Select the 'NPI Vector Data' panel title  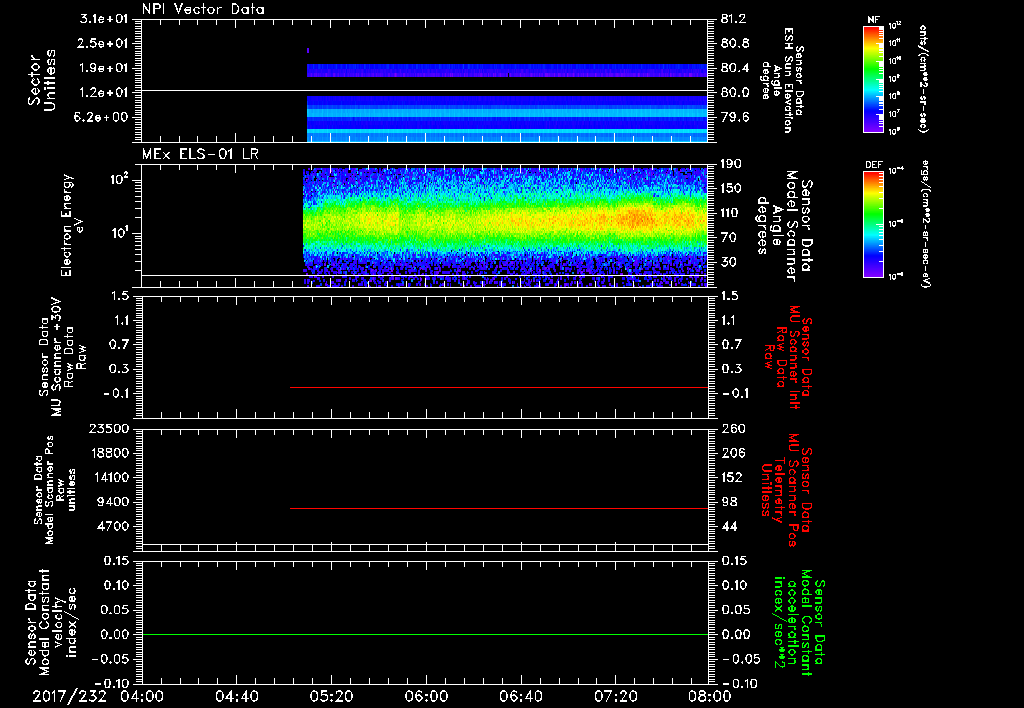tap(203, 9)
